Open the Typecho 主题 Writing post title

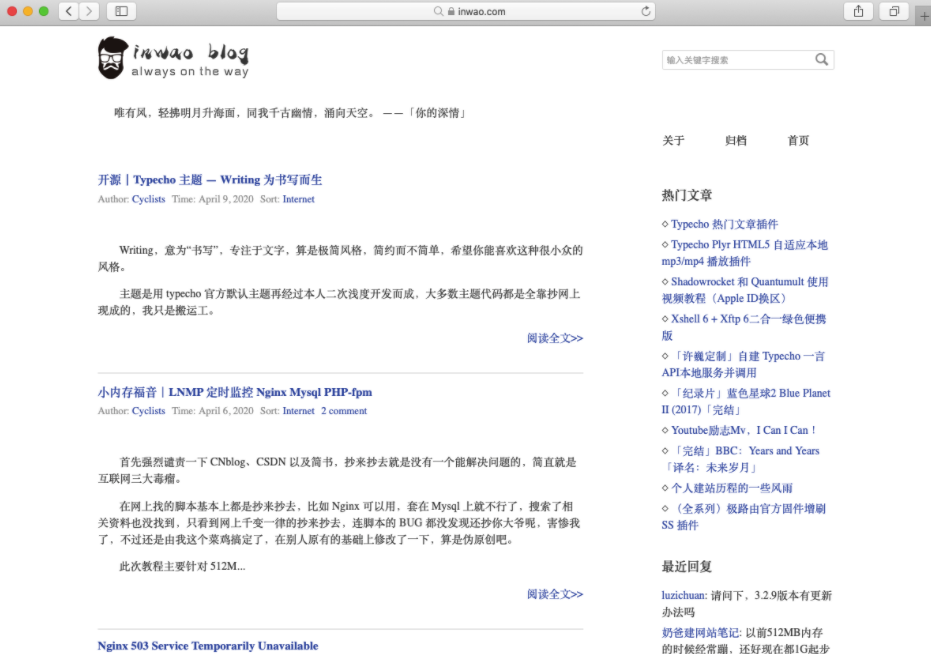[x=210, y=180]
